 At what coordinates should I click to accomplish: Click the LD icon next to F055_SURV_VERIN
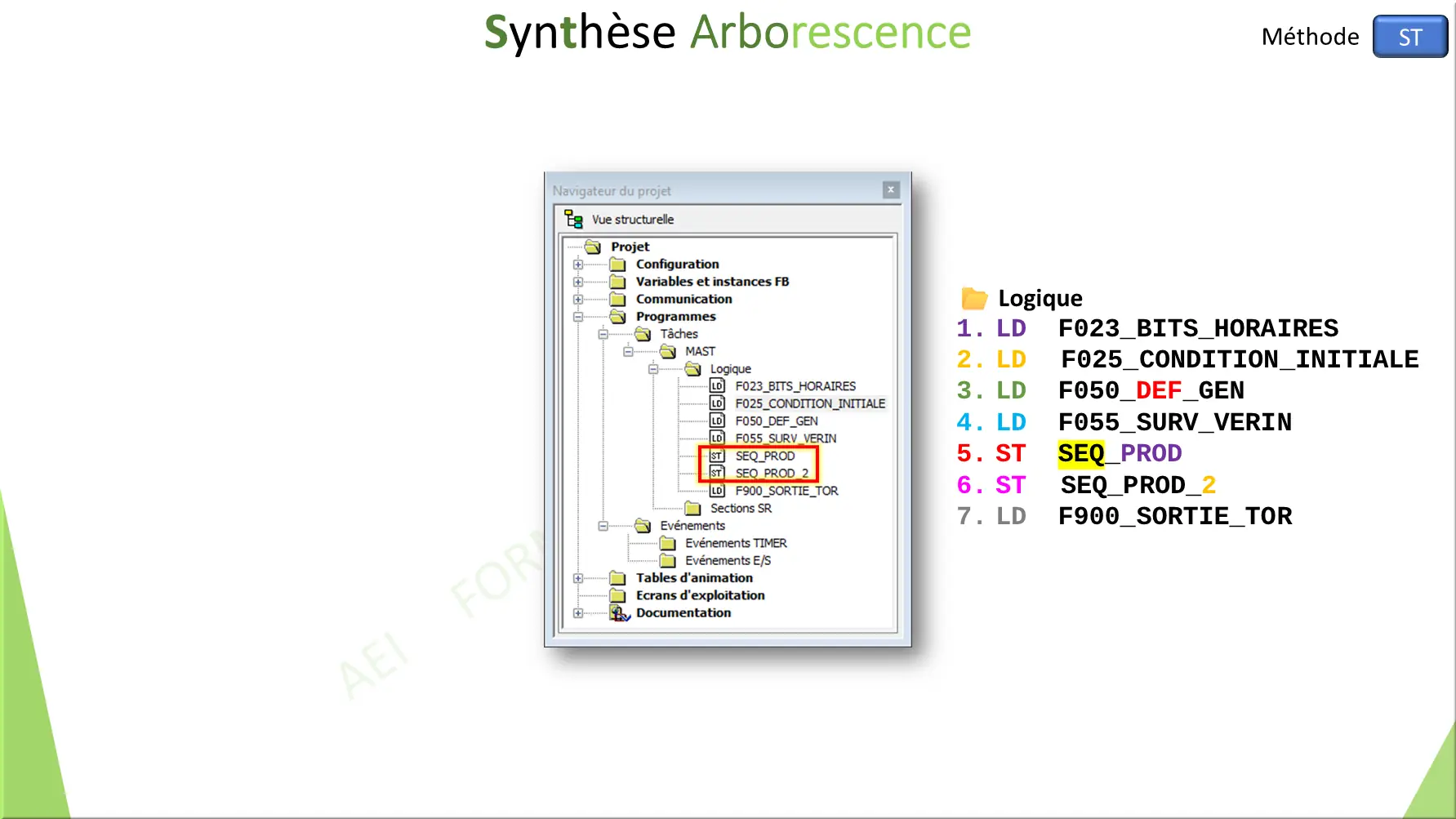(x=717, y=438)
